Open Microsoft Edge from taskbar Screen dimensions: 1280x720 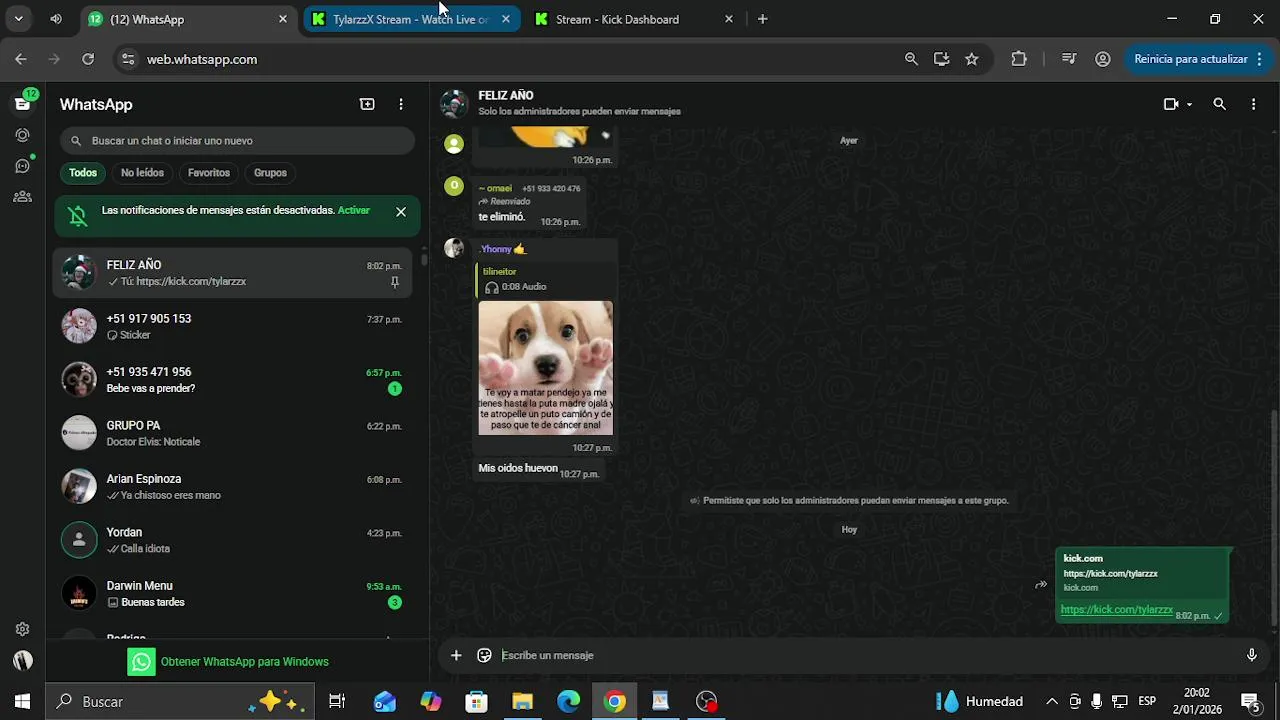[x=568, y=701]
